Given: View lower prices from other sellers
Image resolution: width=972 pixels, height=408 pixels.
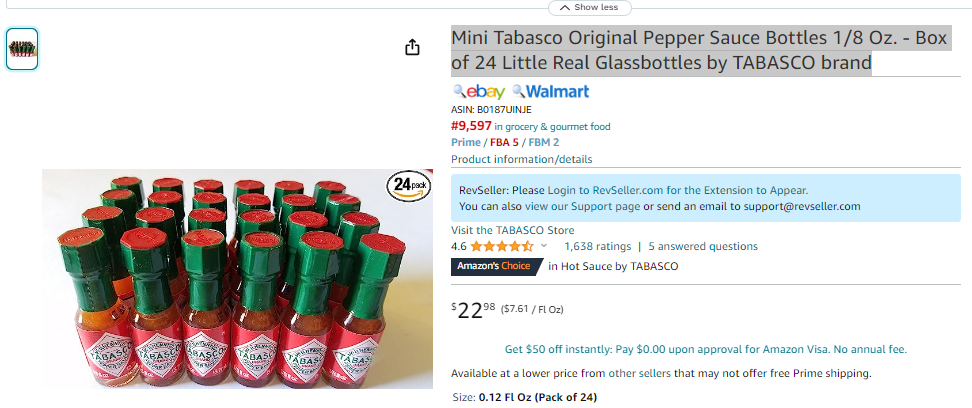Looking at the screenshot, I should coord(630,373).
